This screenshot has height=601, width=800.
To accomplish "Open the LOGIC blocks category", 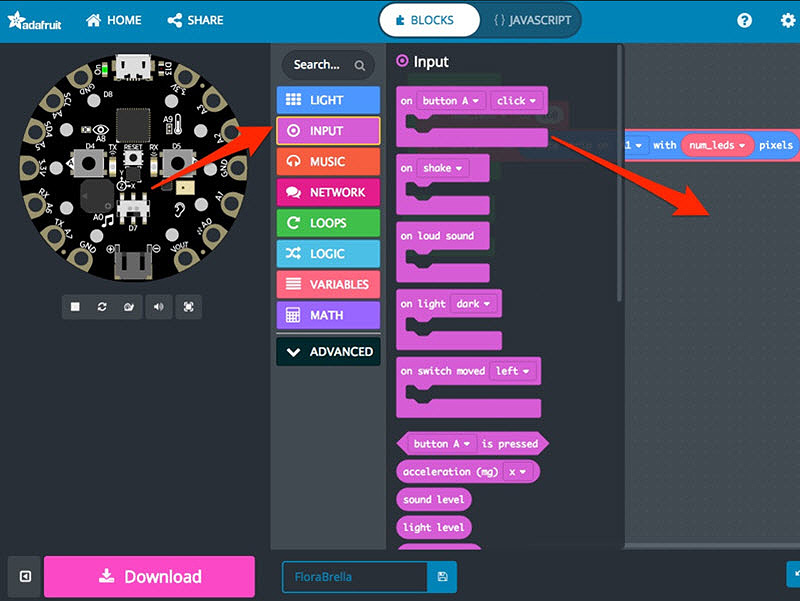I will pyautogui.click(x=328, y=253).
